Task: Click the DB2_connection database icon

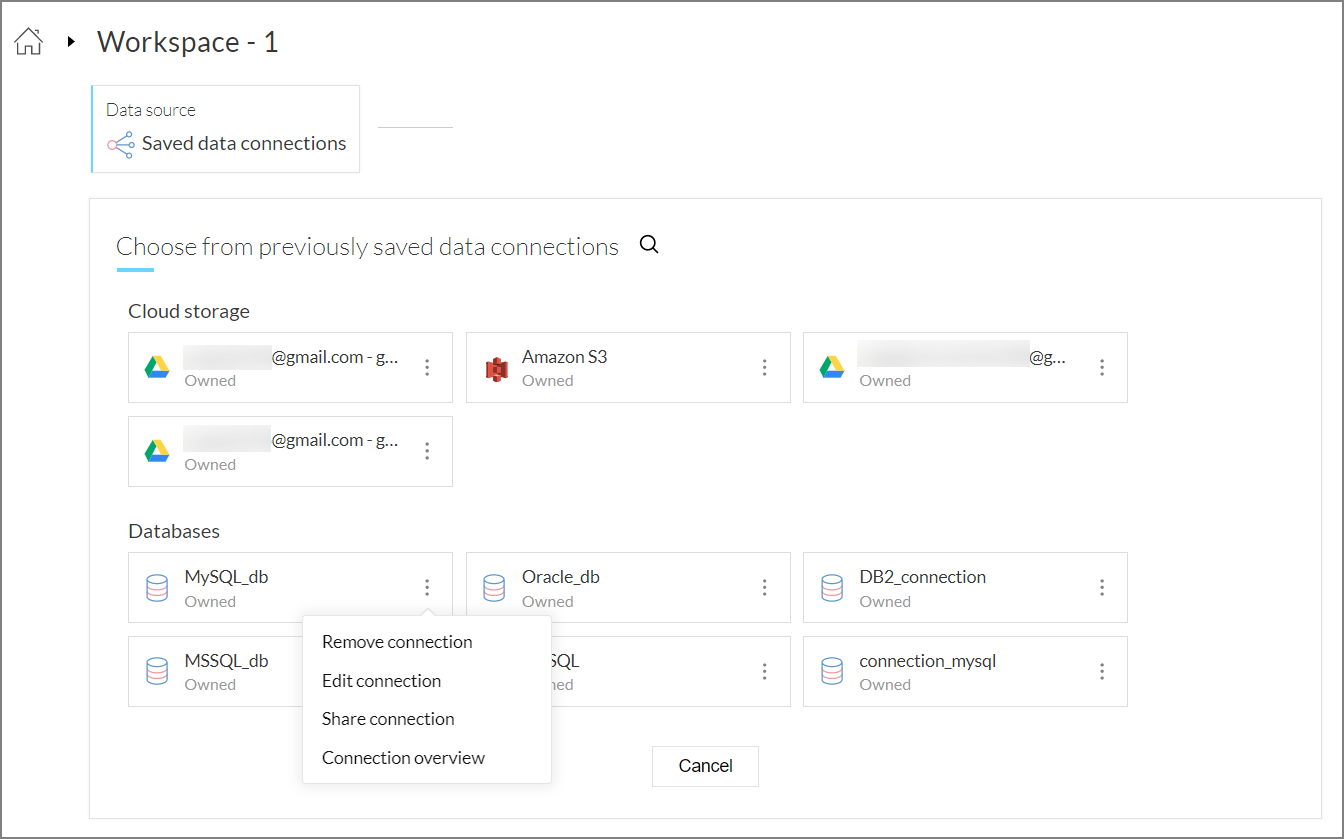Action: tap(831, 588)
